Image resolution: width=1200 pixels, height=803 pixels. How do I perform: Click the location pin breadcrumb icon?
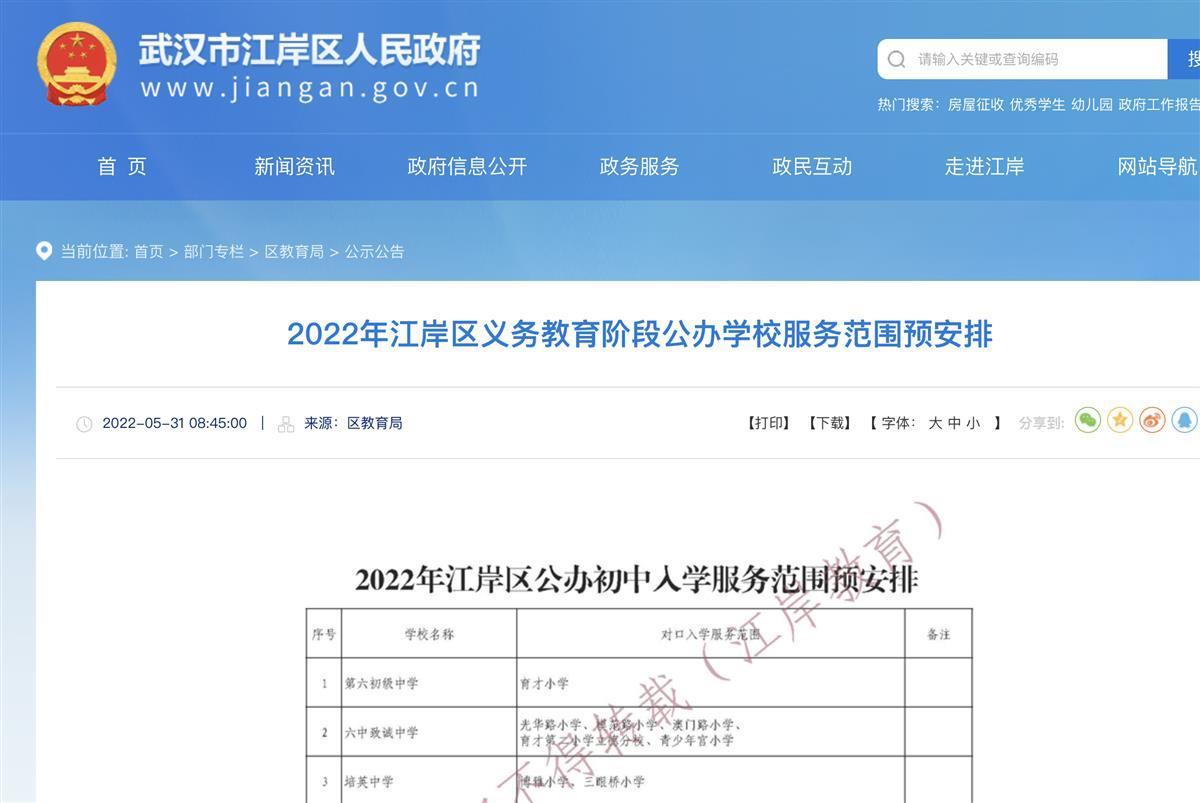tap(44, 251)
